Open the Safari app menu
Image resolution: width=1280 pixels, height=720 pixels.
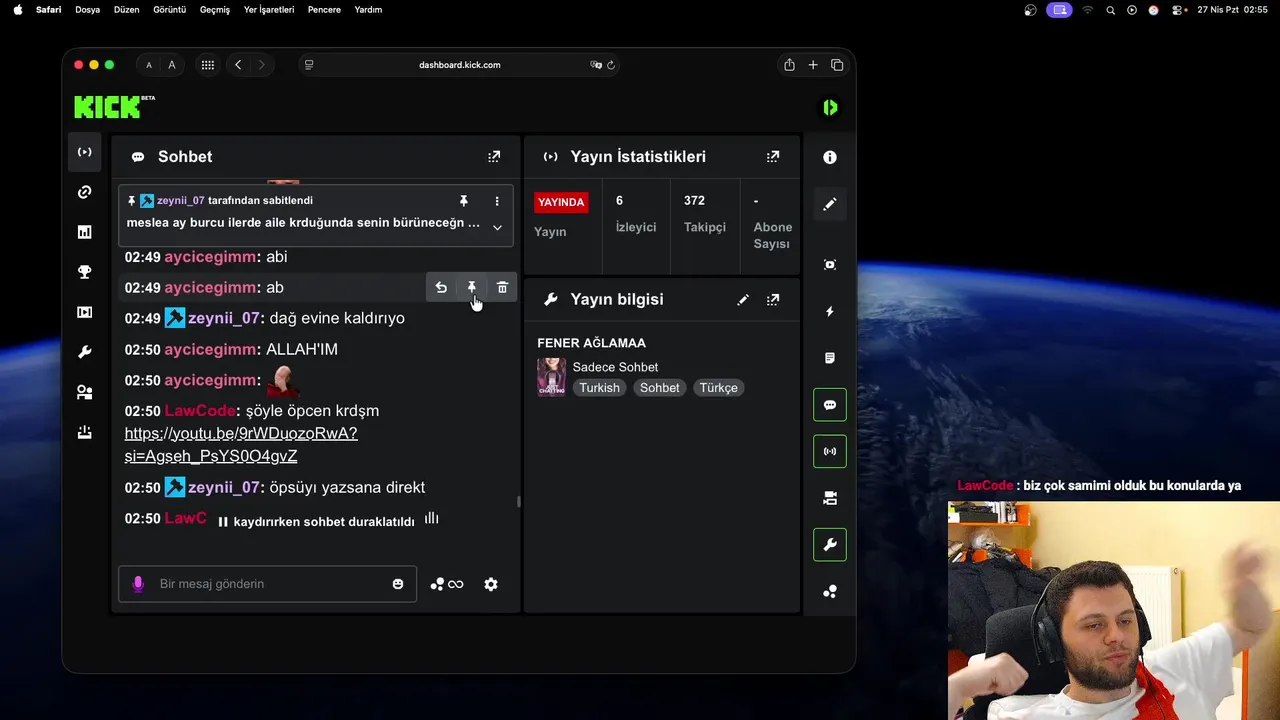pos(49,10)
